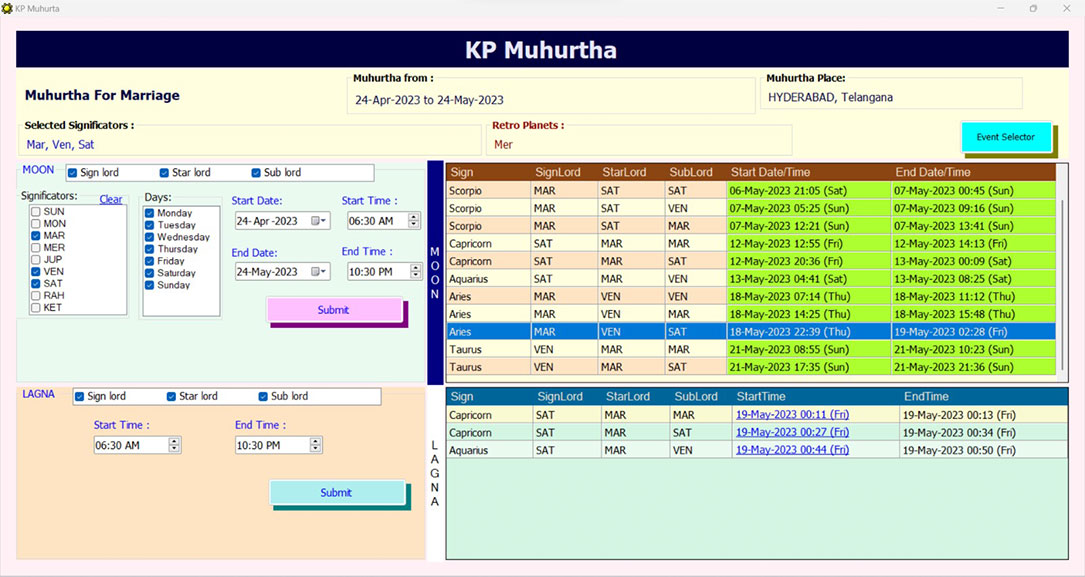The image size is (1085, 577).
Task: Click the cyan Lagna Submit button
Action: click(336, 493)
